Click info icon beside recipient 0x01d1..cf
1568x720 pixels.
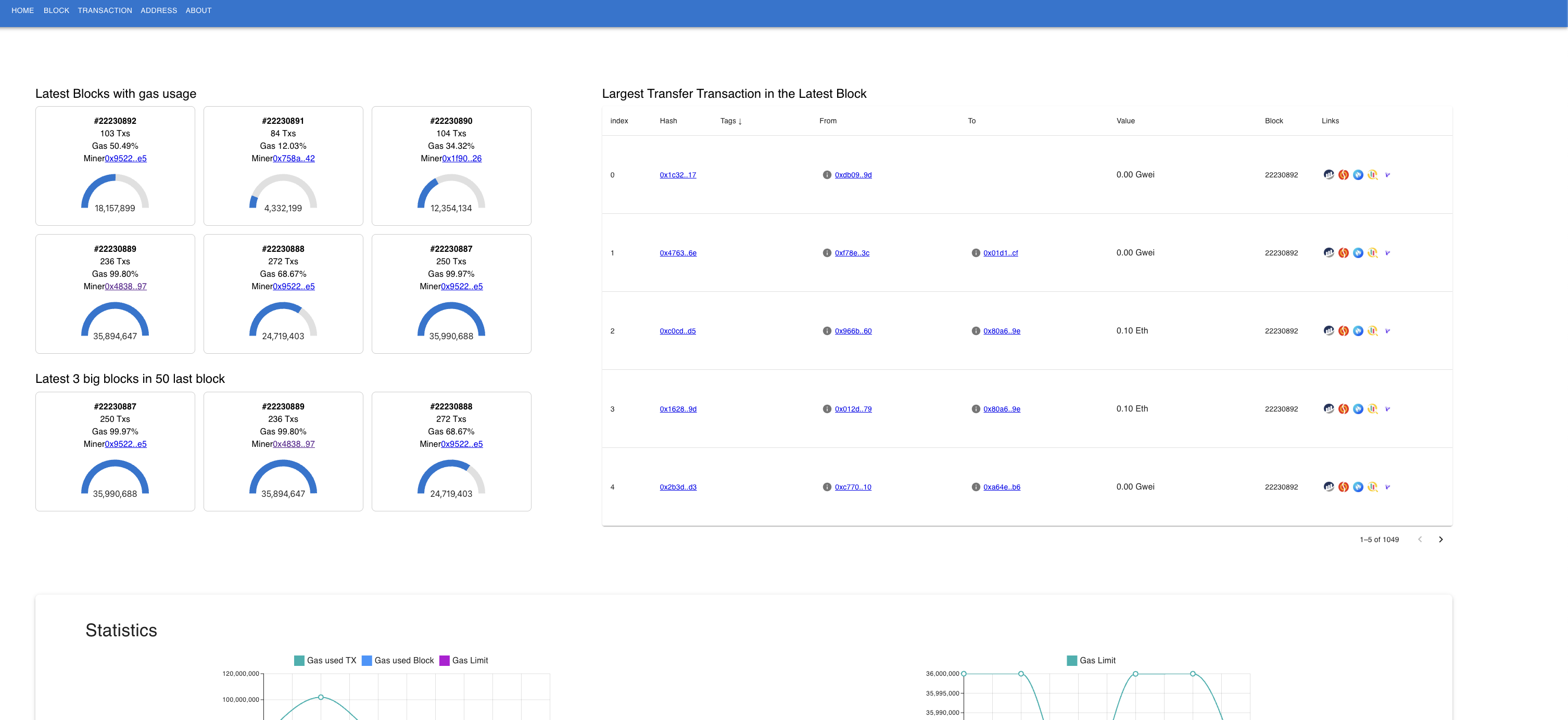tap(975, 253)
